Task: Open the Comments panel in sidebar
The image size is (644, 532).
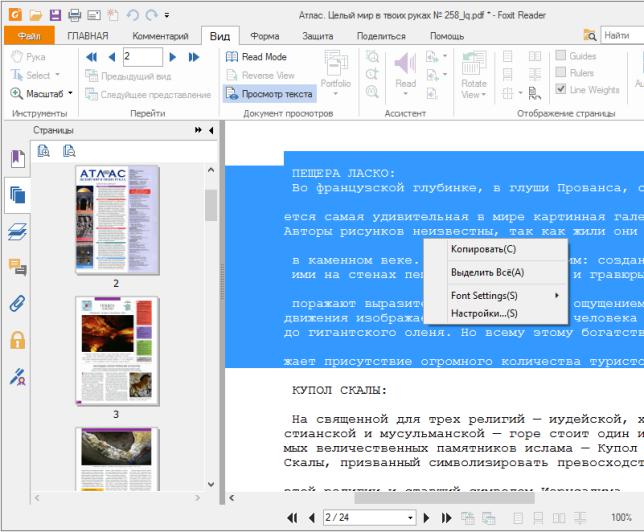Action: click(18, 267)
